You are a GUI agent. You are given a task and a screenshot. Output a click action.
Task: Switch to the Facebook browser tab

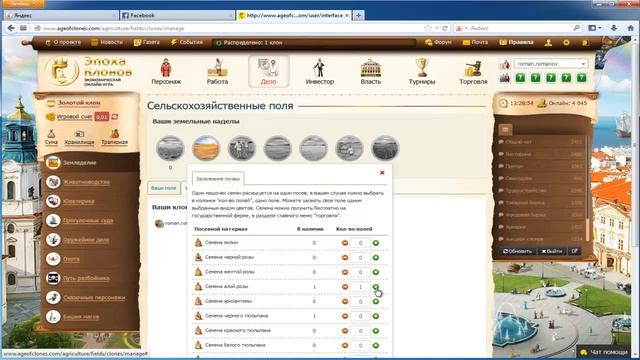point(177,16)
